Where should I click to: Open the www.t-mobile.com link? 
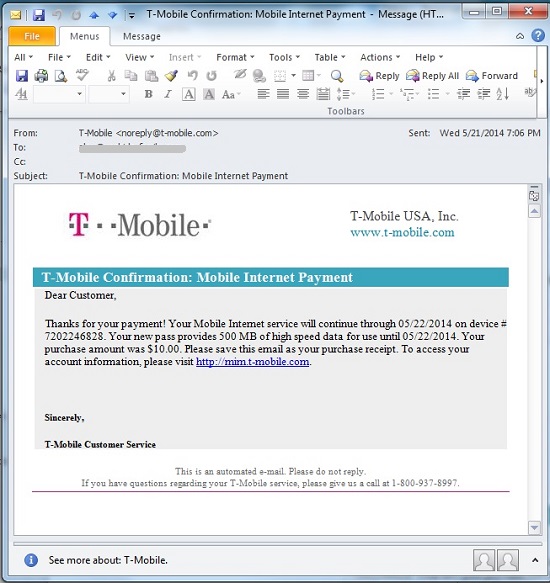tap(402, 232)
